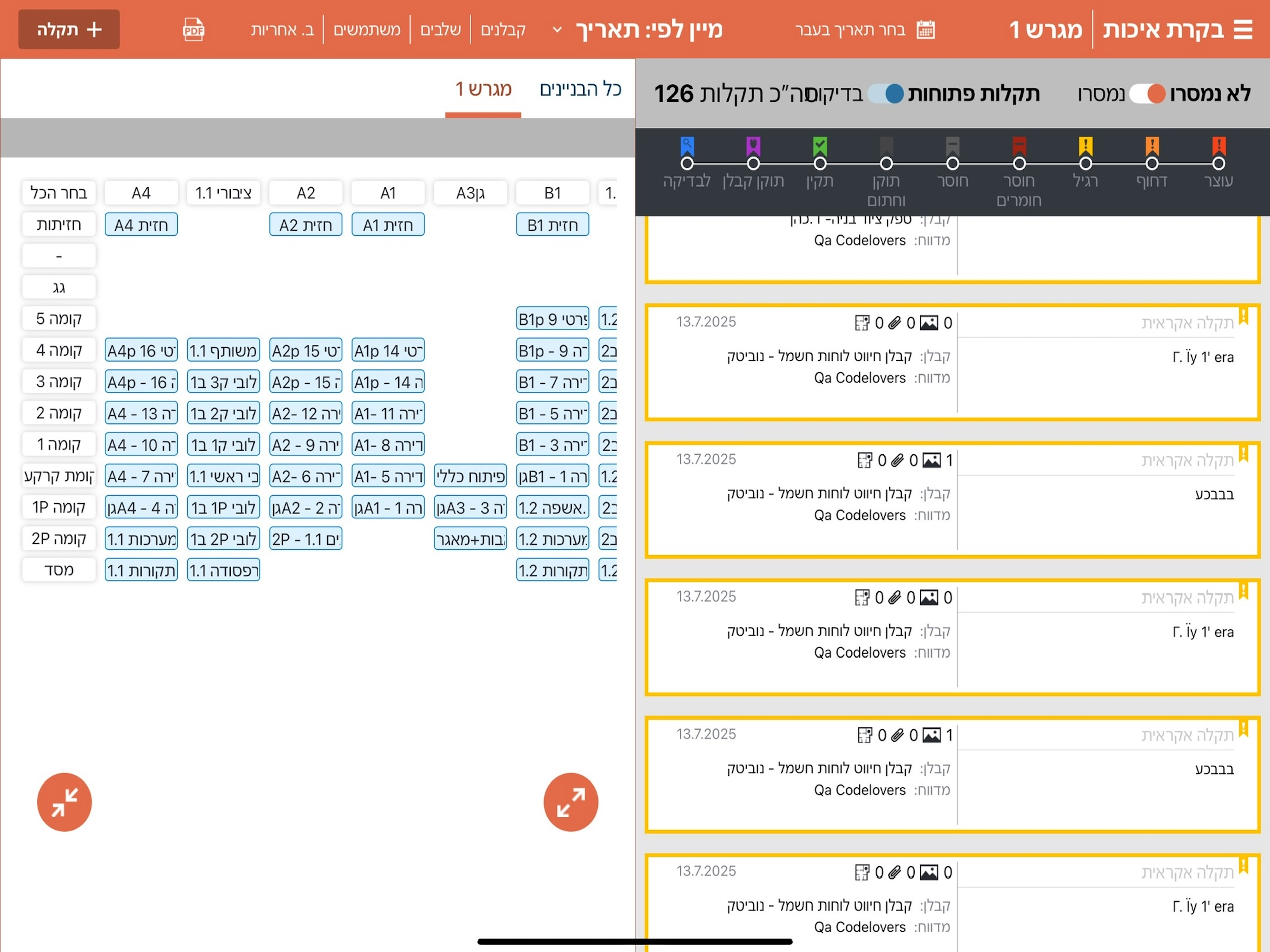The image size is (1270, 952).
Task: Switch to כל הבניינים tab
Action: coord(581,89)
